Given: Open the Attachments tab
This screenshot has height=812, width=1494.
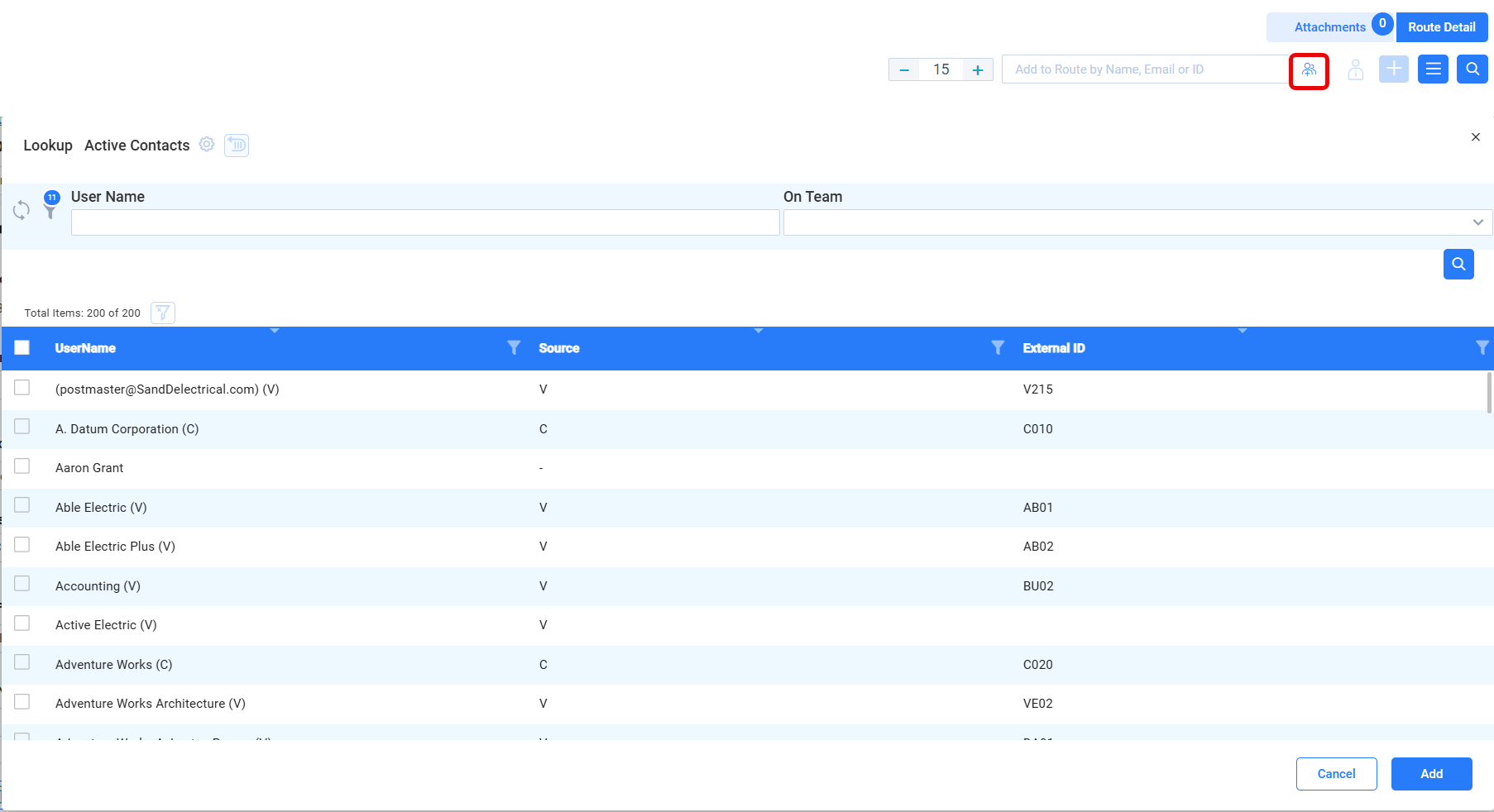Looking at the screenshot, I should [x=1329, y=27].
